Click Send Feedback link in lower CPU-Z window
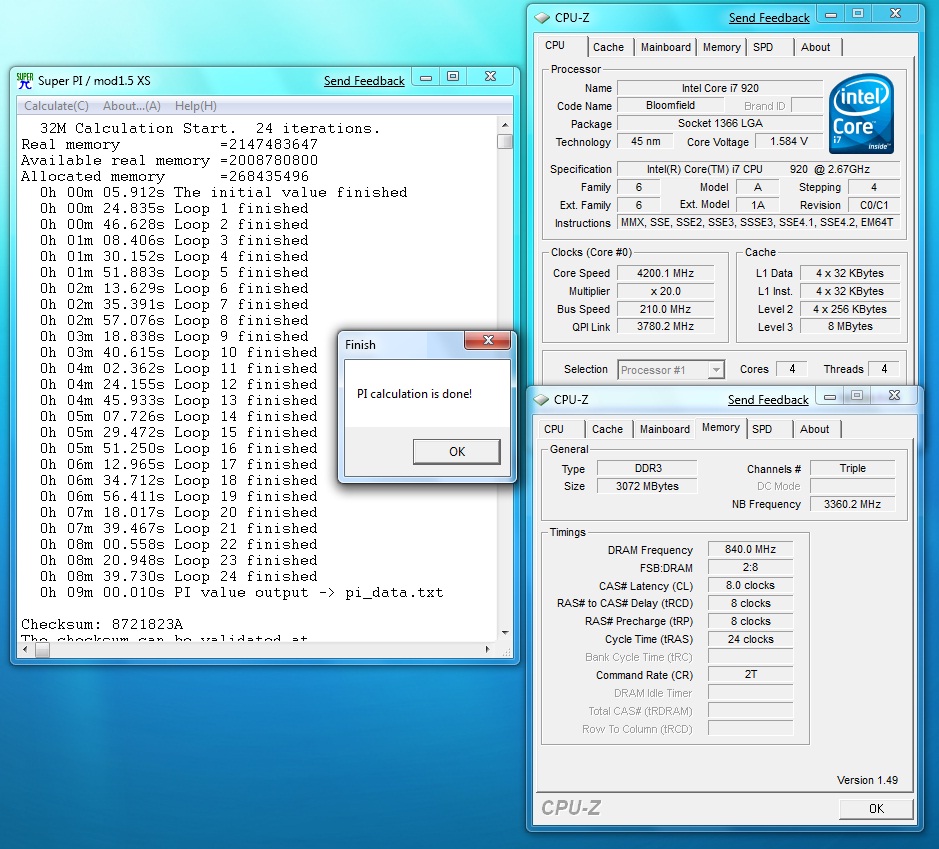 (x=768, y=400)
